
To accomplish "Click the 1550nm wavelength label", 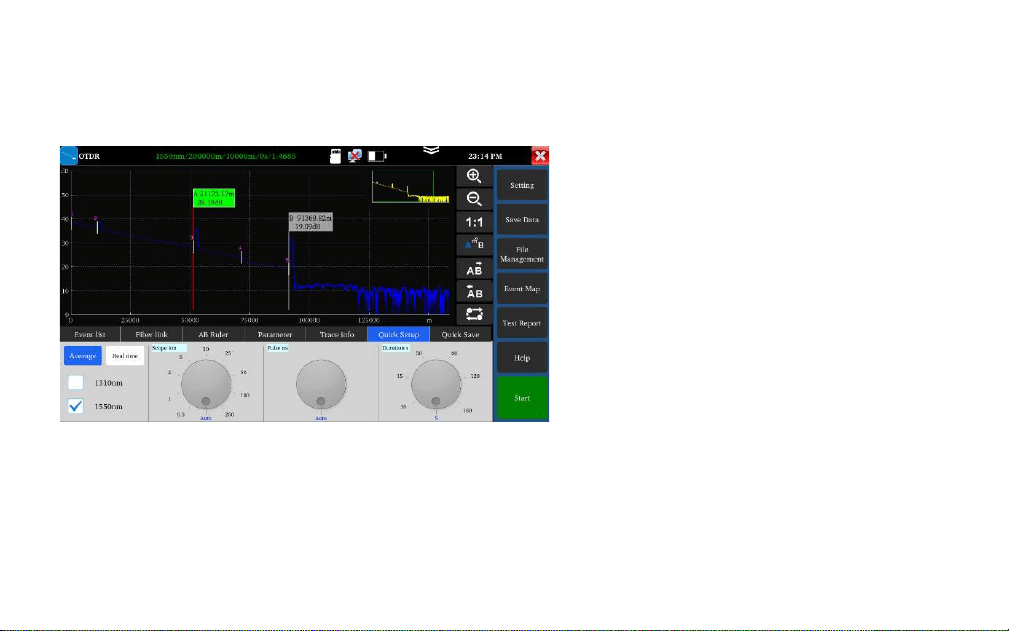I will pos(108,407).
